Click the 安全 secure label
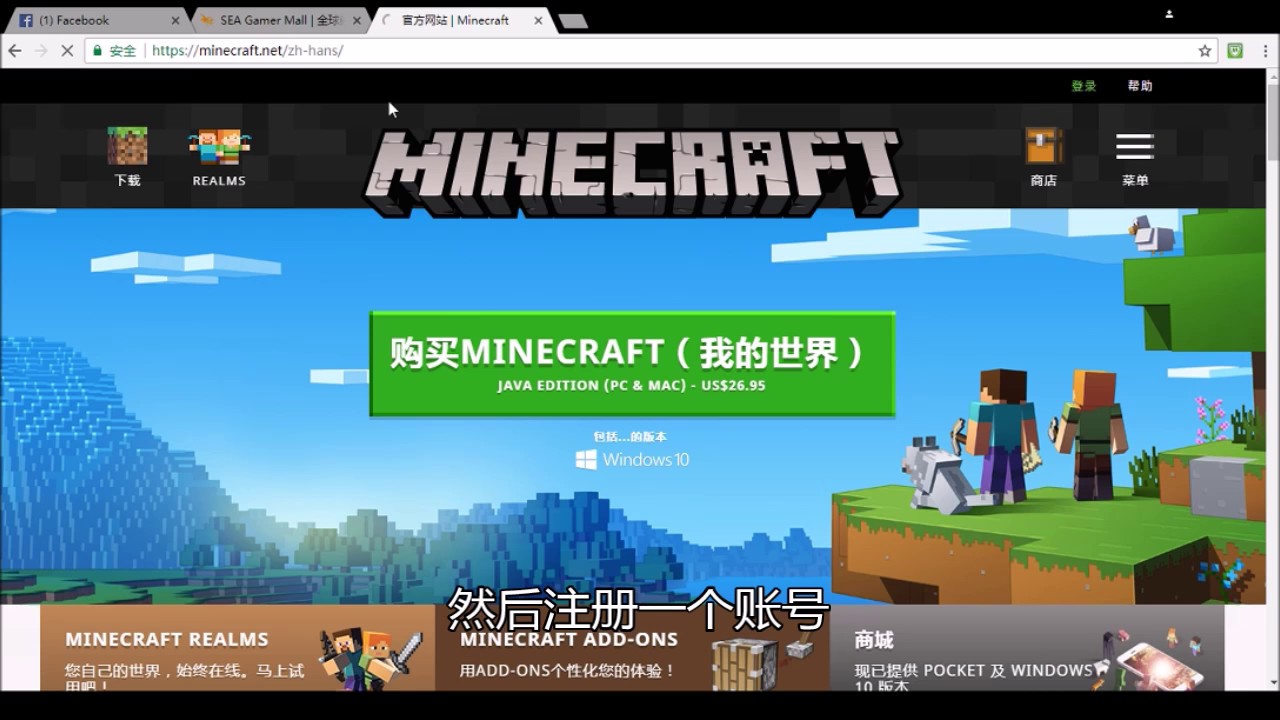1280x720 pixels. (123, 51)
